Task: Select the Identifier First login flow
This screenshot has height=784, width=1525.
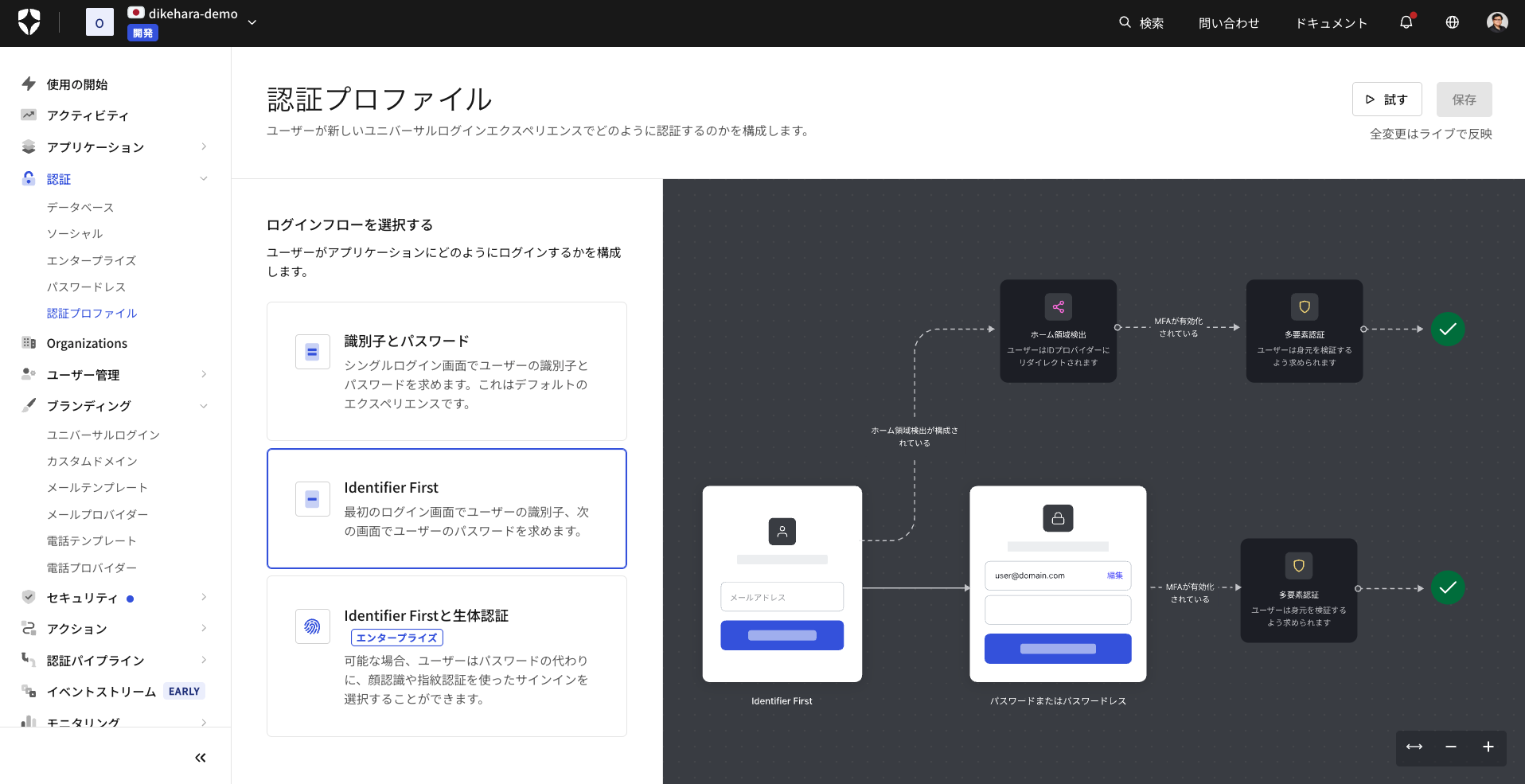Action: (447, 509)
